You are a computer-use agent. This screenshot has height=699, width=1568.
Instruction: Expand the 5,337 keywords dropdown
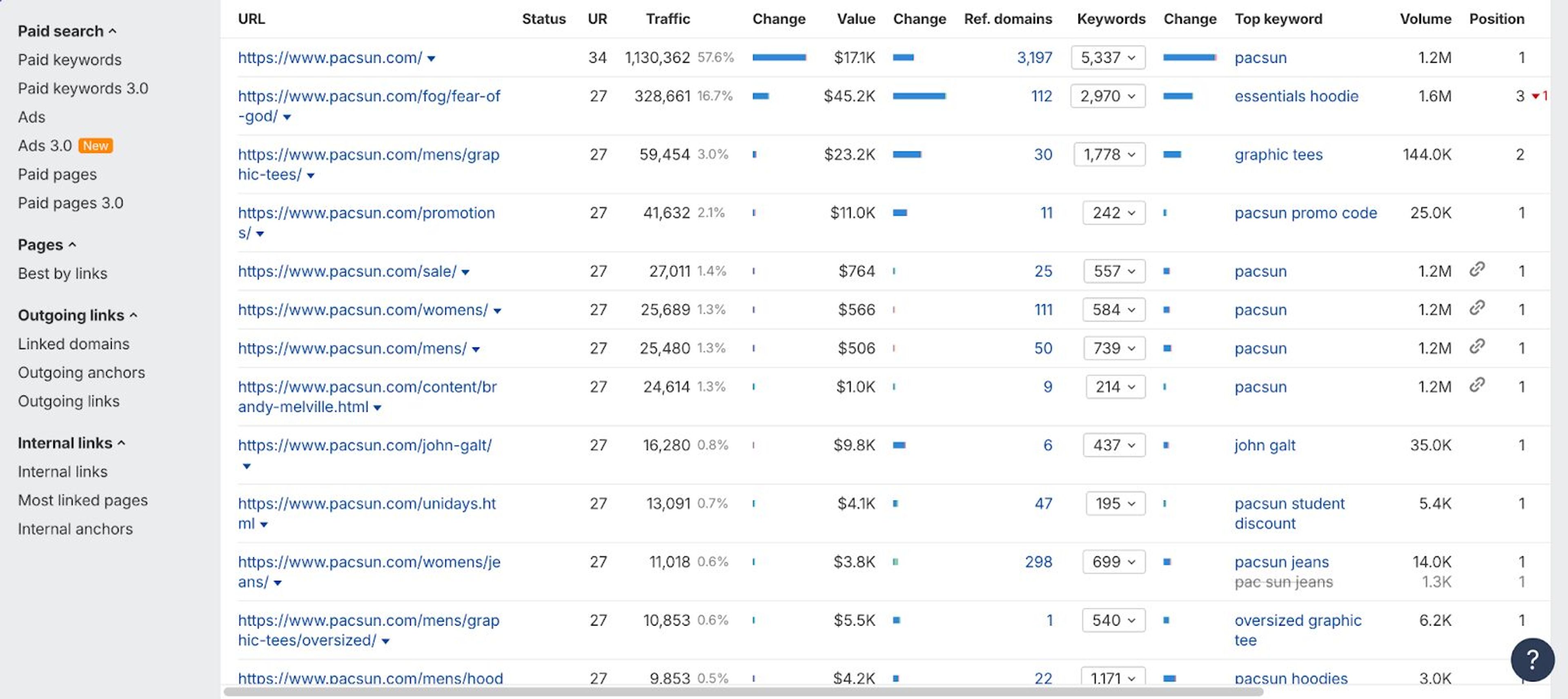pos(1108,57)
